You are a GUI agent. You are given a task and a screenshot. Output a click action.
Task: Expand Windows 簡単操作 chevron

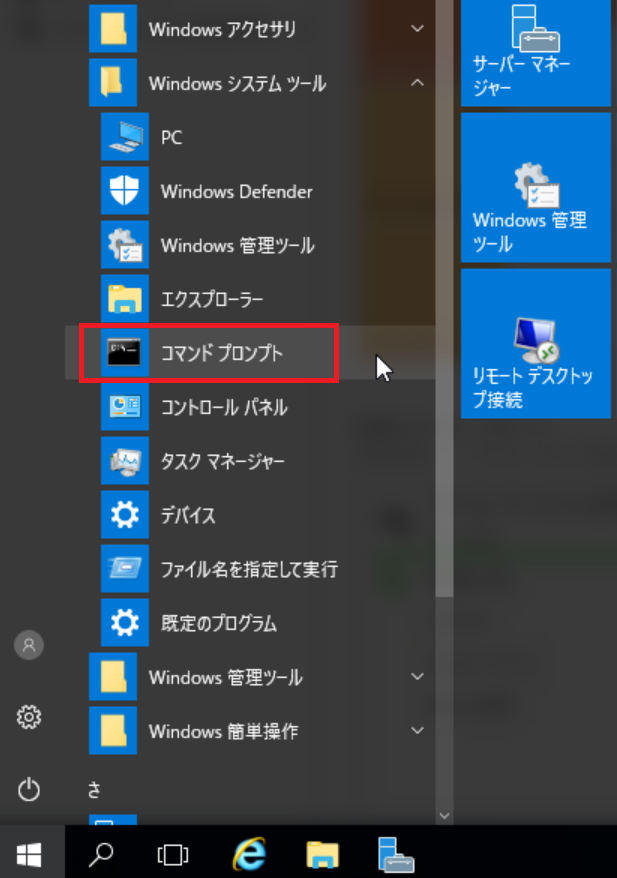(417, 730)
